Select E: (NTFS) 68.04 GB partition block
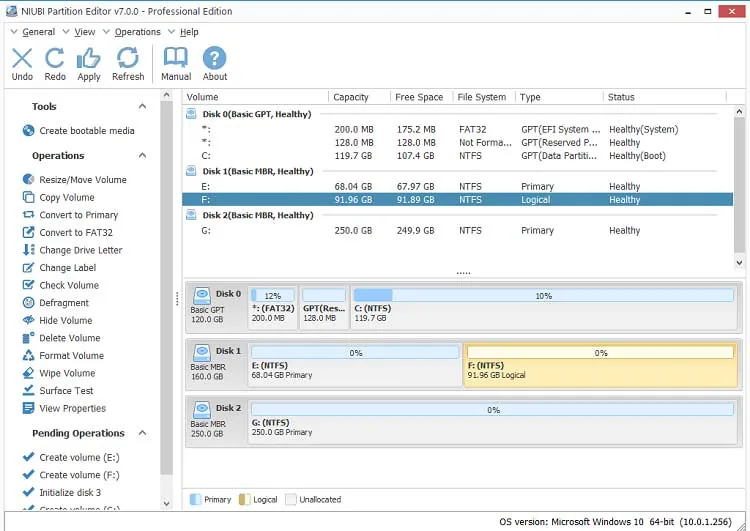 (x=355, y=365)
